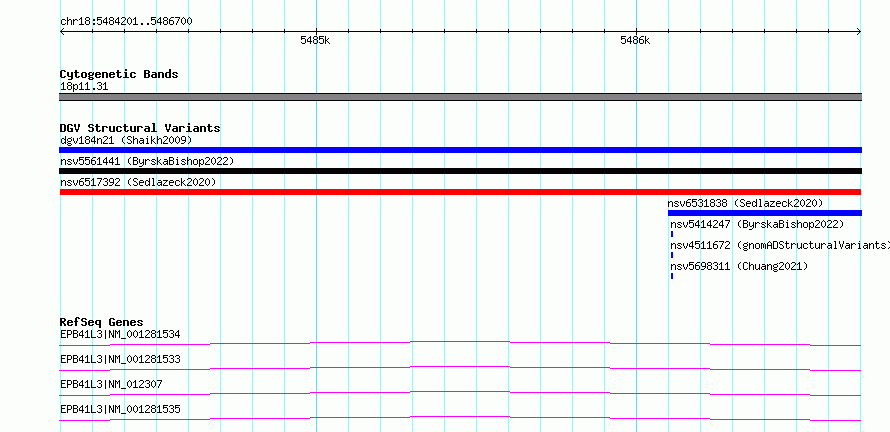Screen dimensions: 890x432
Task: Open the EPB41L3|NM_012307 transcript label
Action: point(111,384)
